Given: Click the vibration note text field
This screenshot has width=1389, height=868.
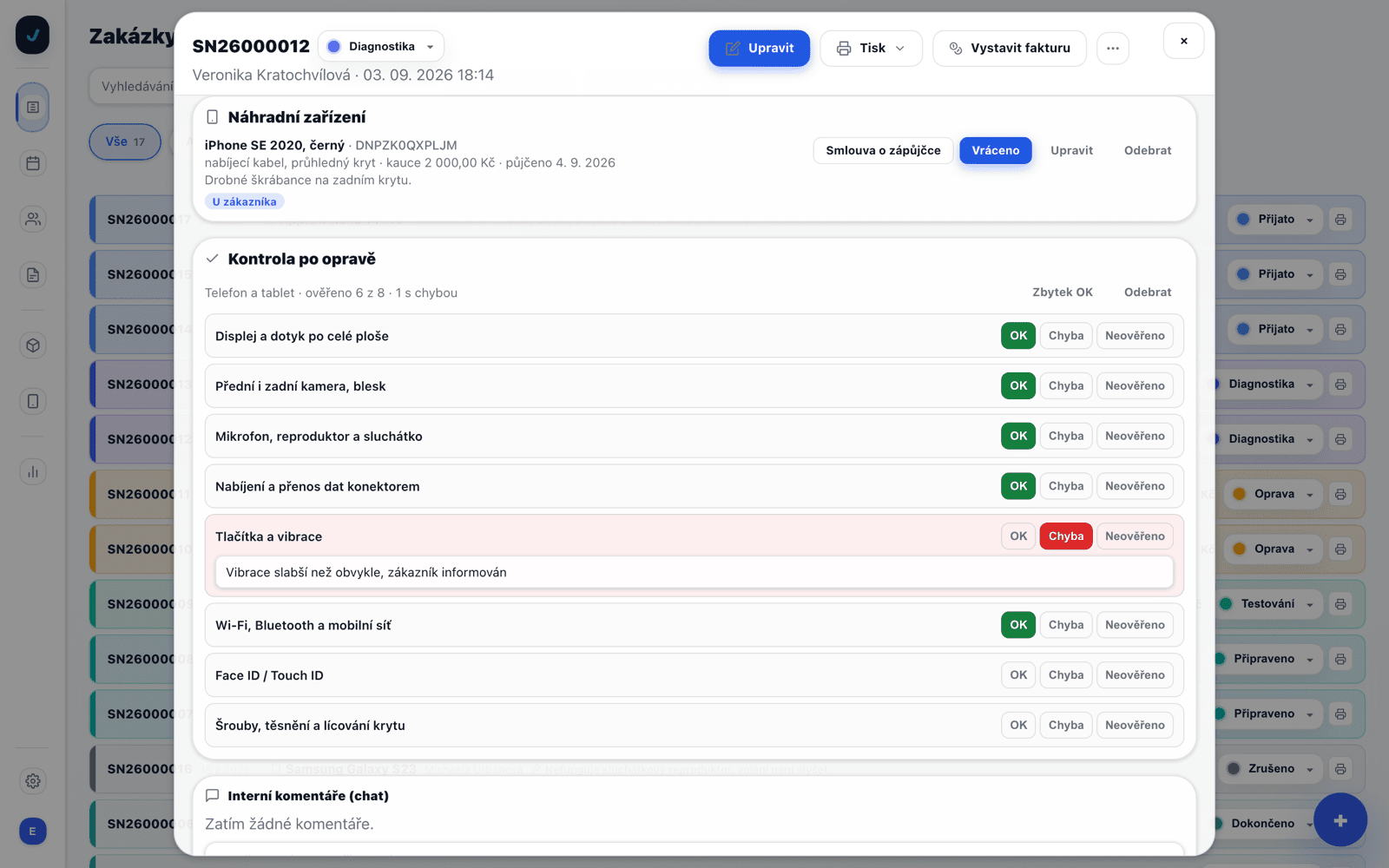Looking at the screenshot, I should [694, 573].
